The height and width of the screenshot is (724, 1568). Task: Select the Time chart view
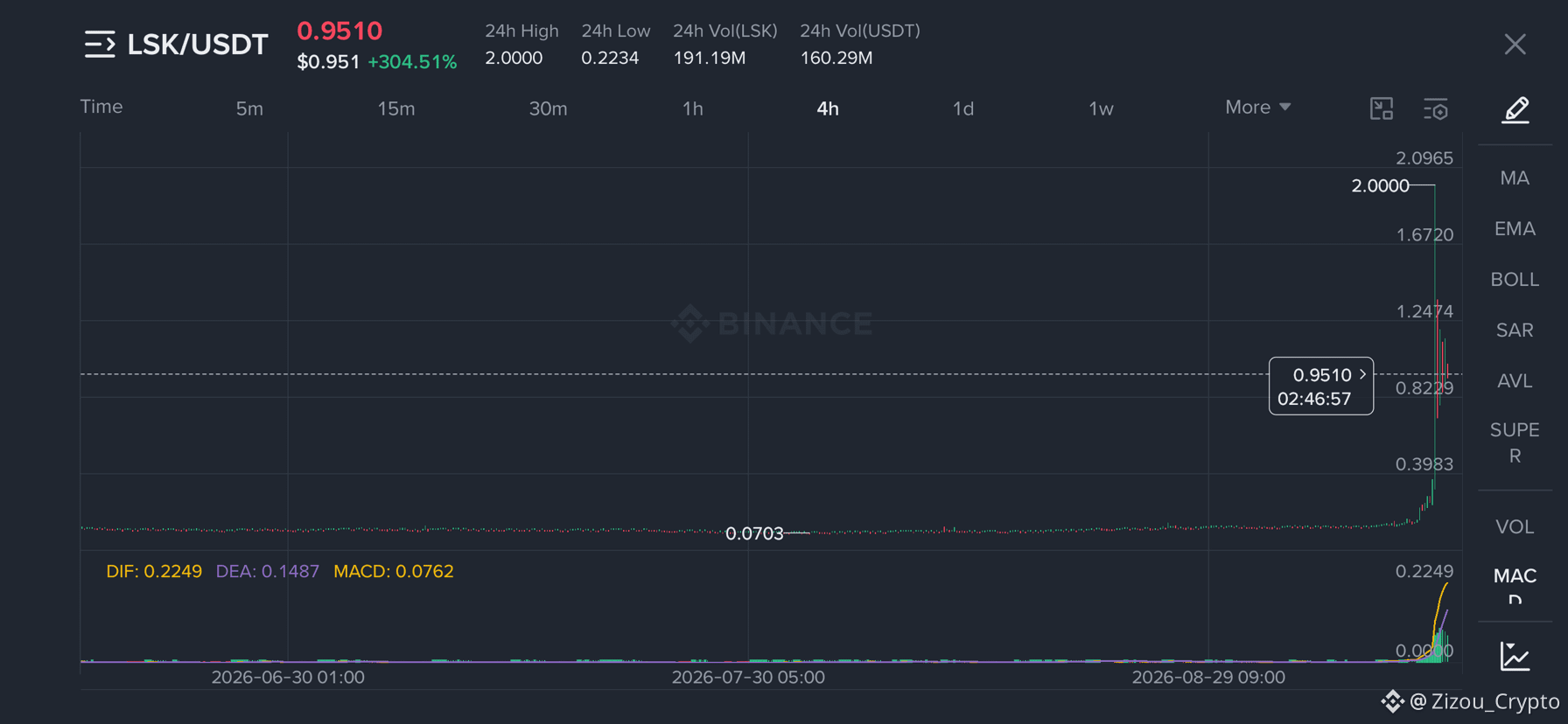pyautogui.click(x=101, y=107)
